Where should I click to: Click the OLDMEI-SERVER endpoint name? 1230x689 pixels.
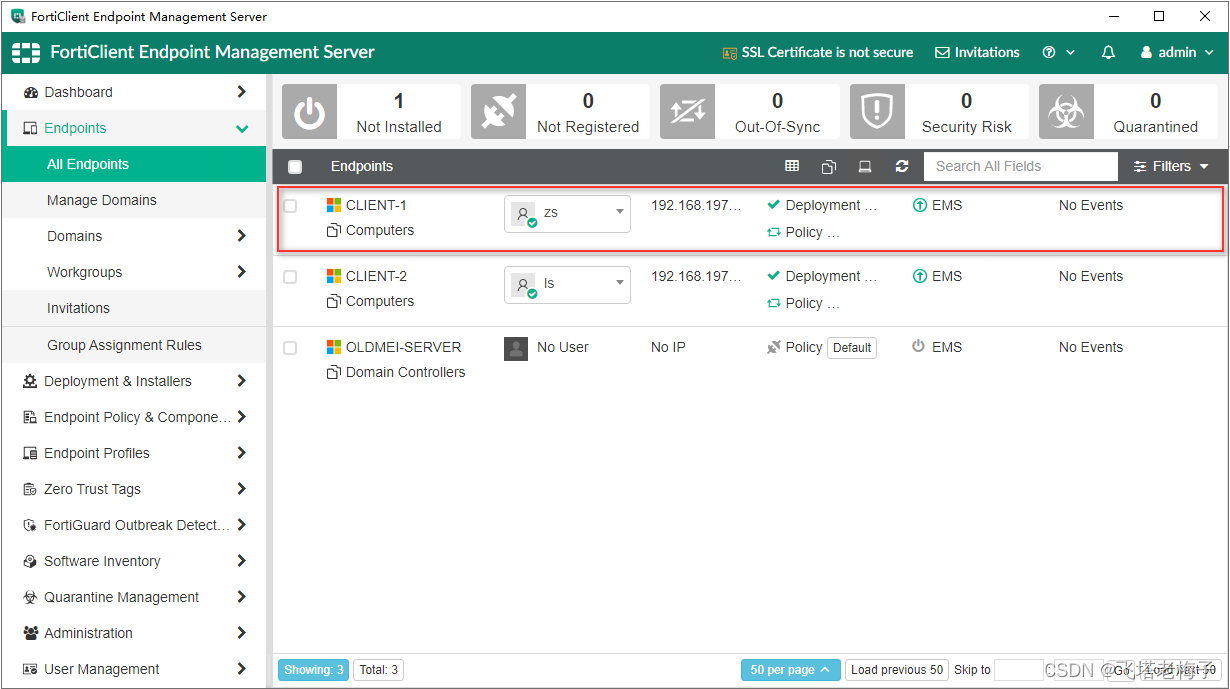(x=404, y=347)
